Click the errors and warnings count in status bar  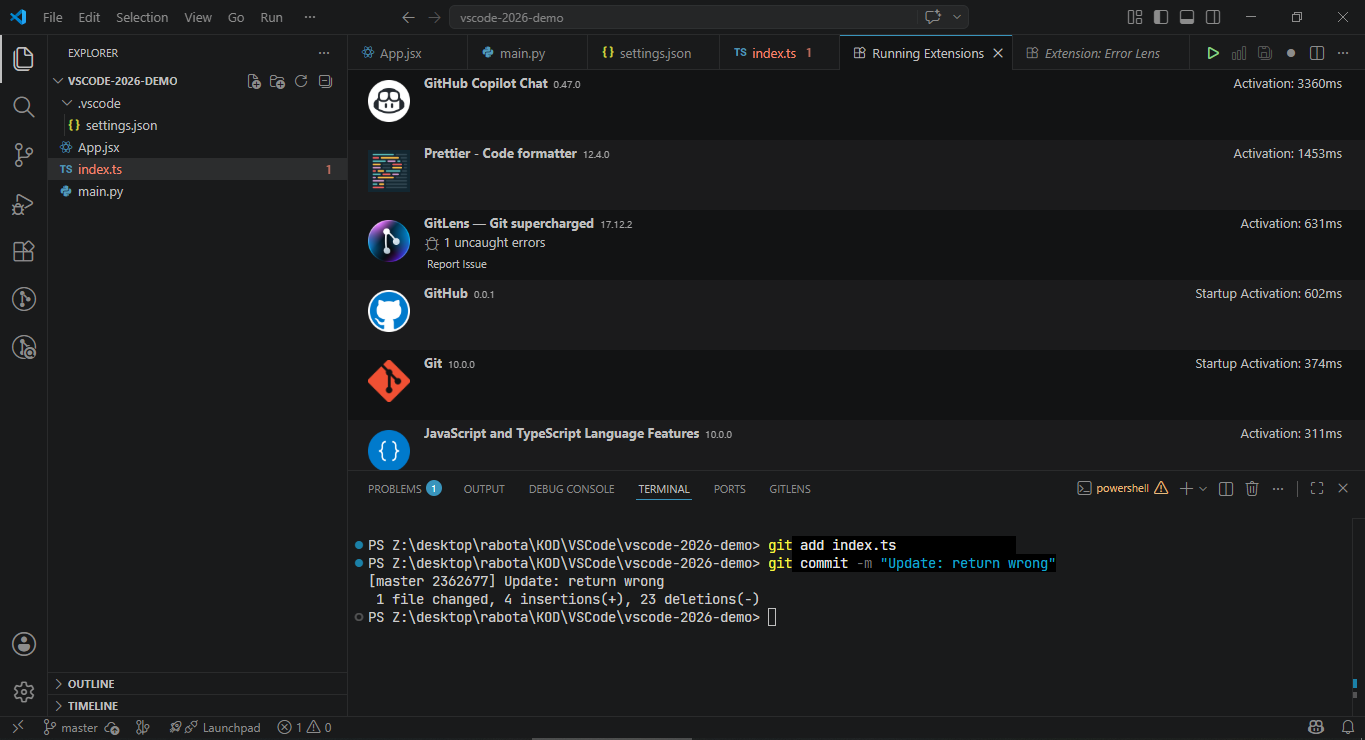[x=305, y=728]
